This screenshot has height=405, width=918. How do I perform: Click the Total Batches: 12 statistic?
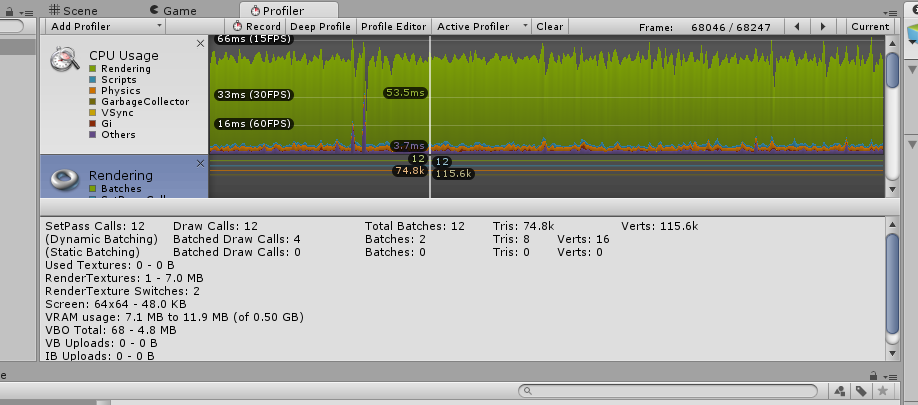(x=415, y=226)
